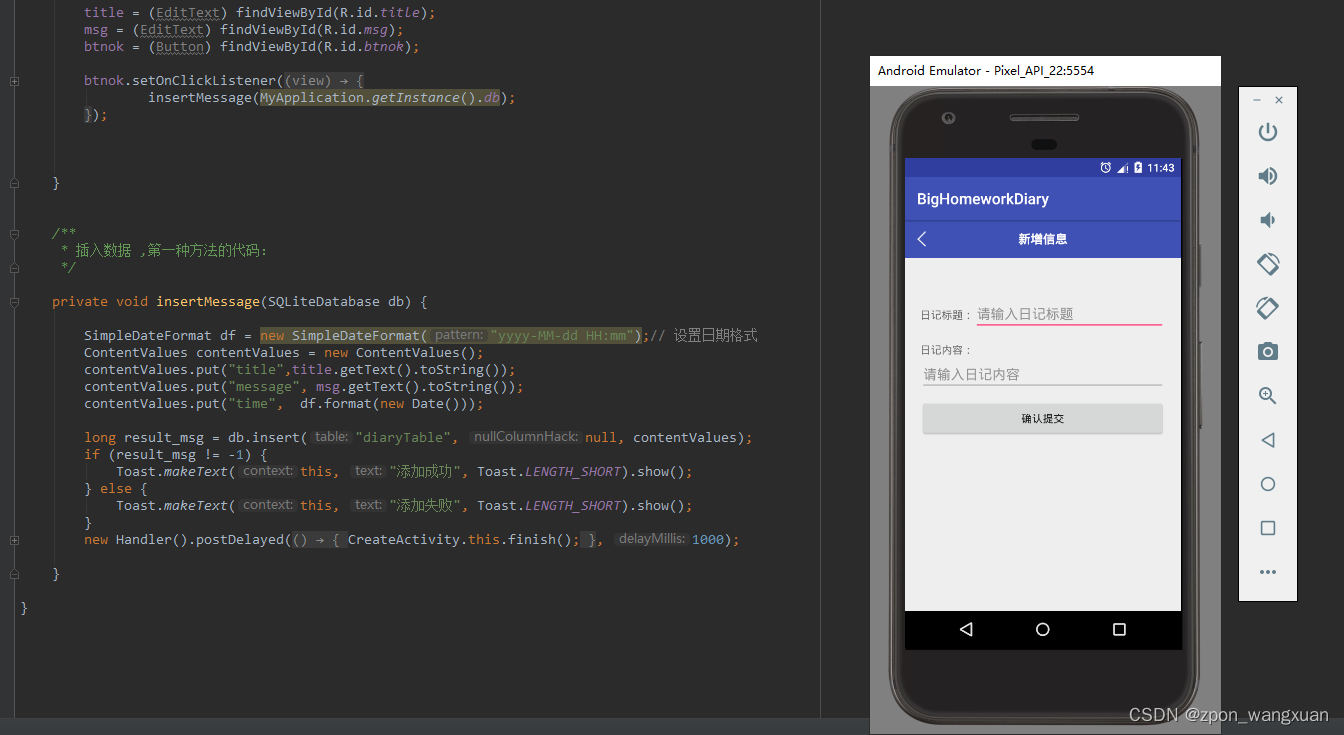This screenshot has width=1344, height=735.
Task: Open extended controls via the ellipsis icon
Action: click(x=1267, y=571)
